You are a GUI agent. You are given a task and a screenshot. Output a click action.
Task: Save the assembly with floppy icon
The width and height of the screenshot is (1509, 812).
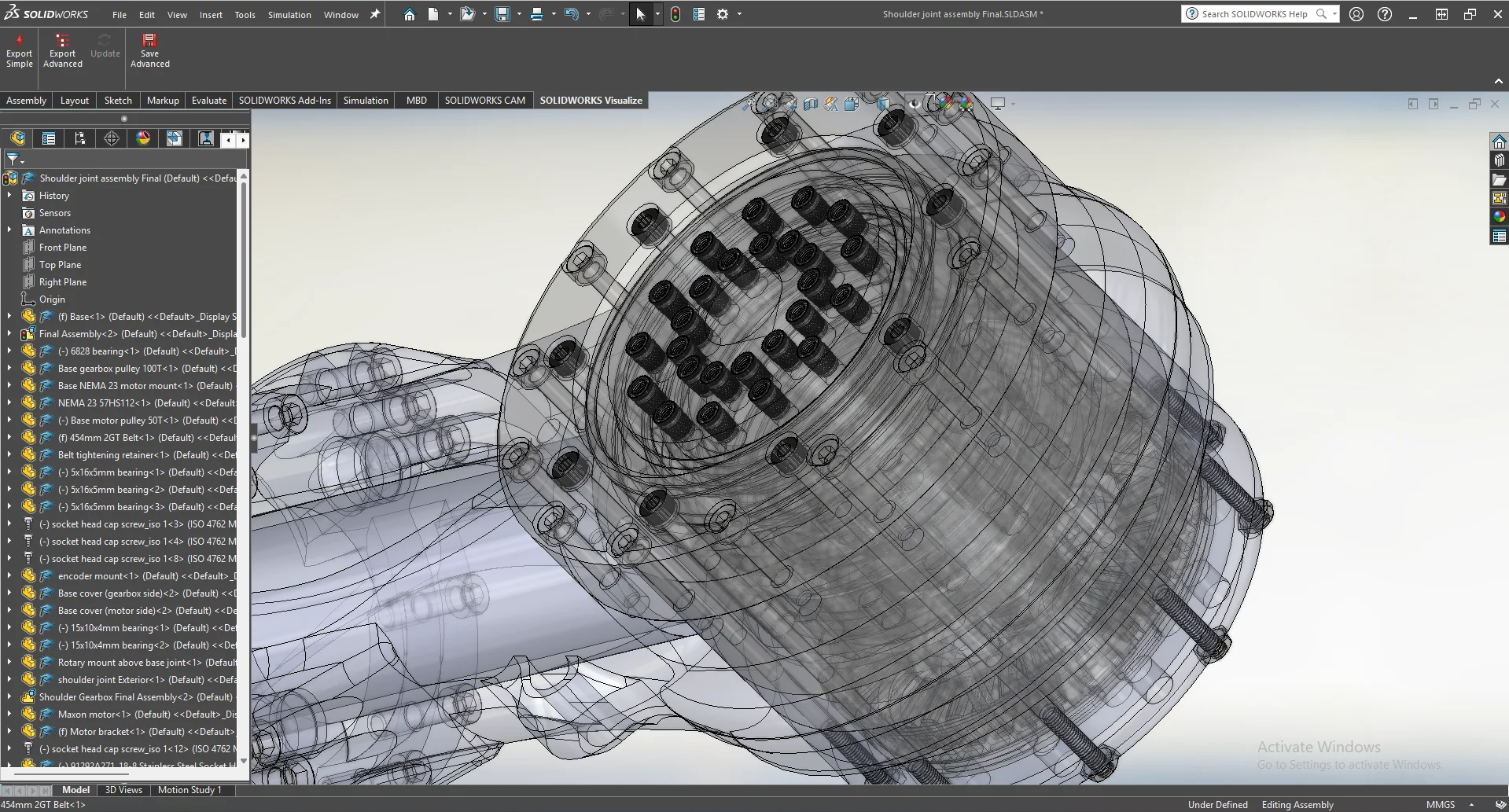click(x=502, y=14)
